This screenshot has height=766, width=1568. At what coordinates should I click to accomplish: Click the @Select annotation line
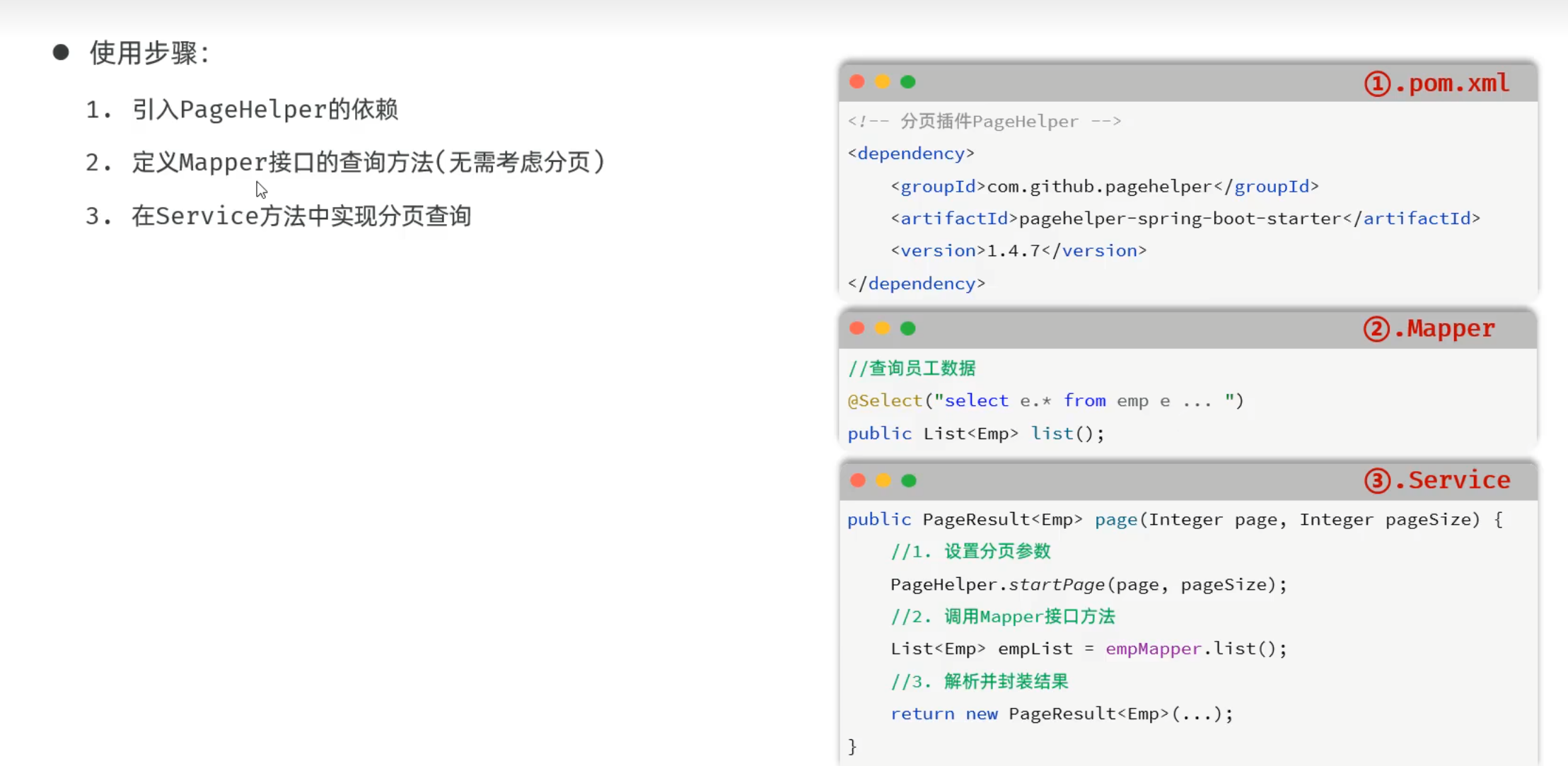point(1045,401)
